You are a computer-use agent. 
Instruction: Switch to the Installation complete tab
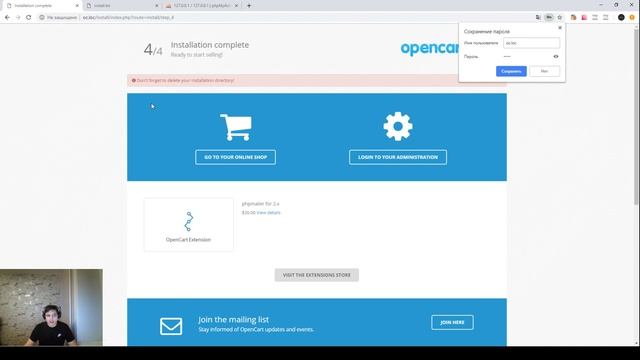(41, 6)
